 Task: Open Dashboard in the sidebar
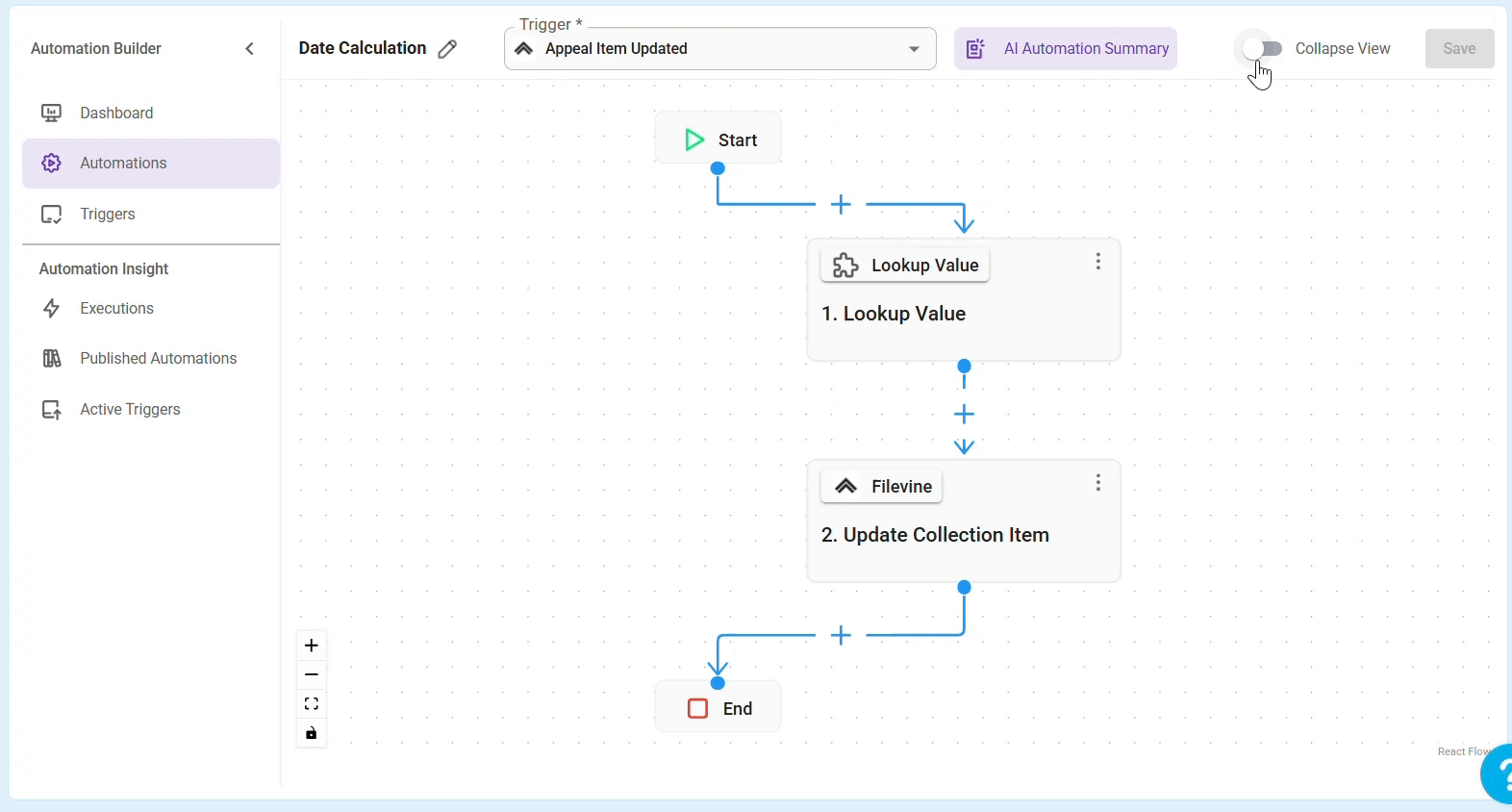tap(151, 114)
